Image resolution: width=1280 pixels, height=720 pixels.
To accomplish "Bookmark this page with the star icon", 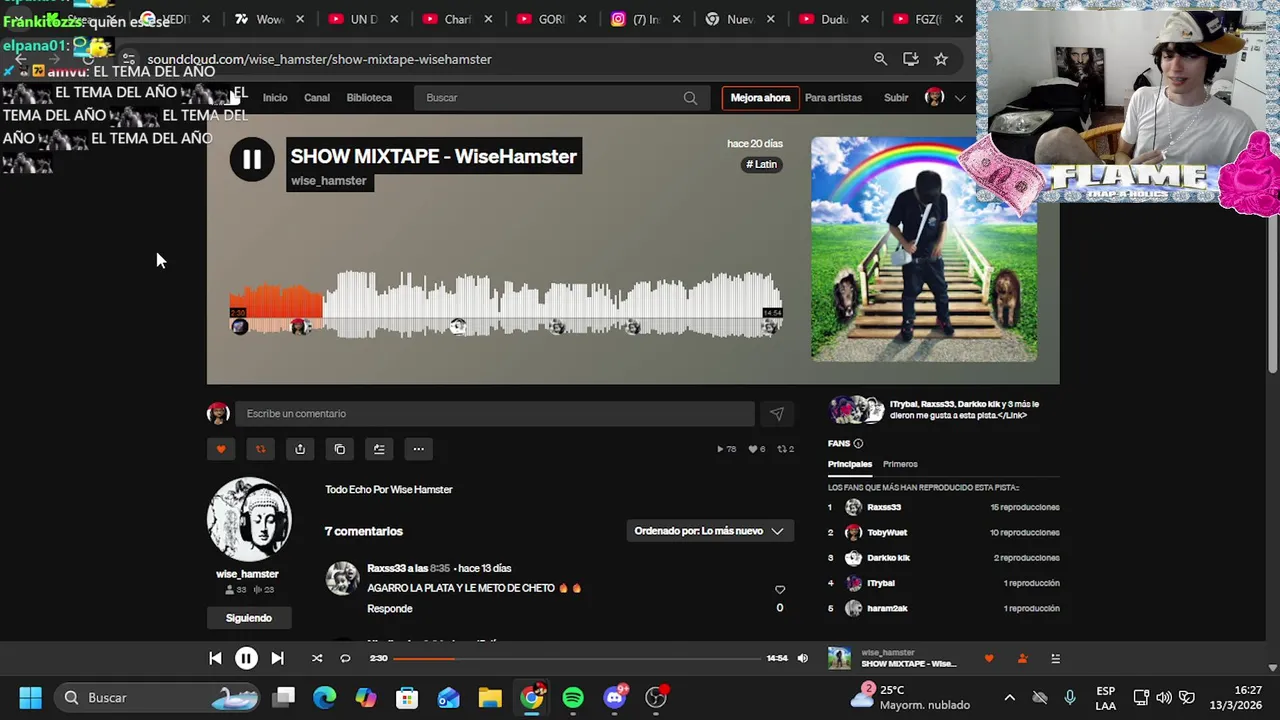I will pyautogui.click(x=941, y=59).
